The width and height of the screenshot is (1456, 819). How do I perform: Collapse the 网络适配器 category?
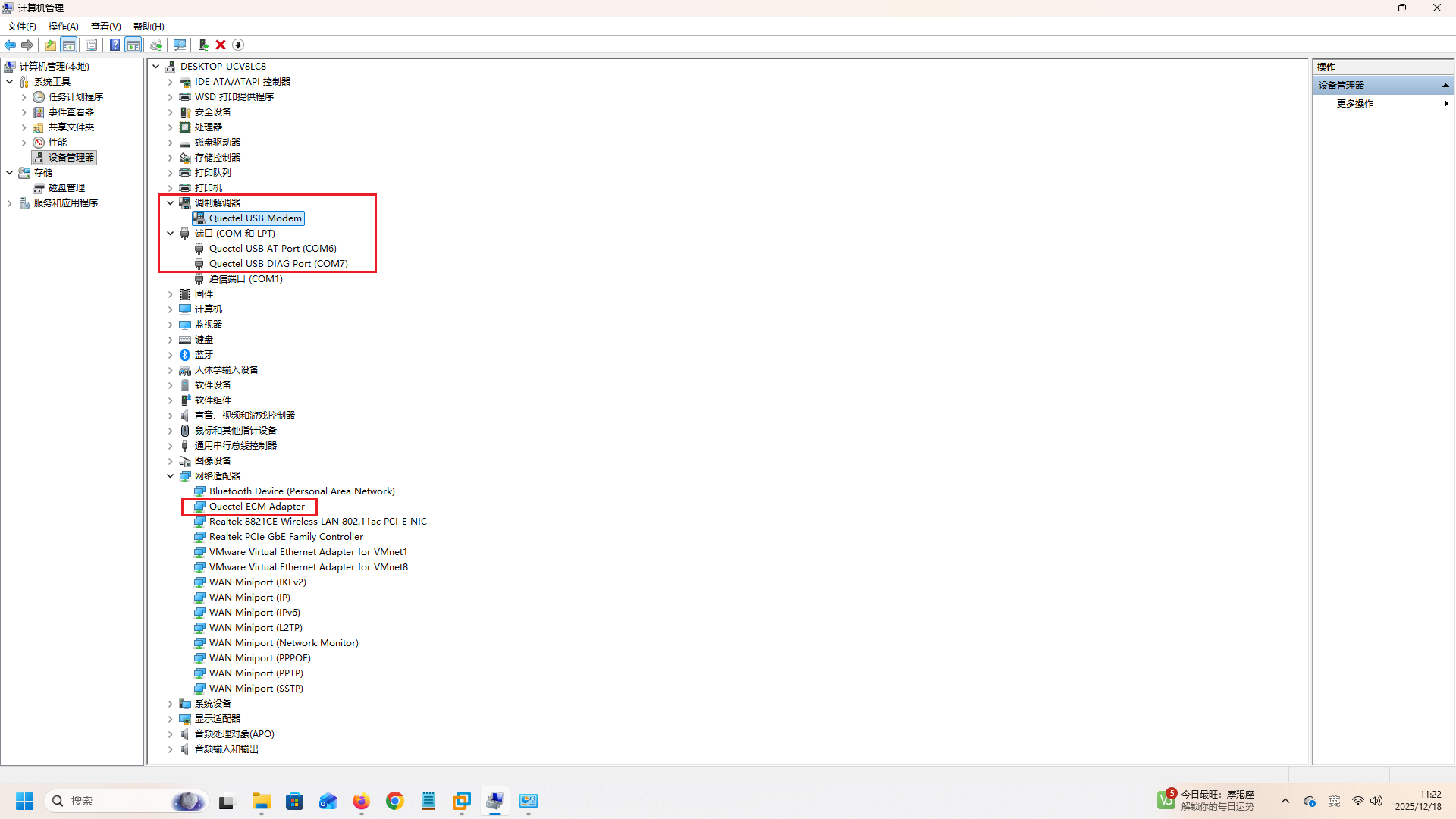click(x=171, y=476)
